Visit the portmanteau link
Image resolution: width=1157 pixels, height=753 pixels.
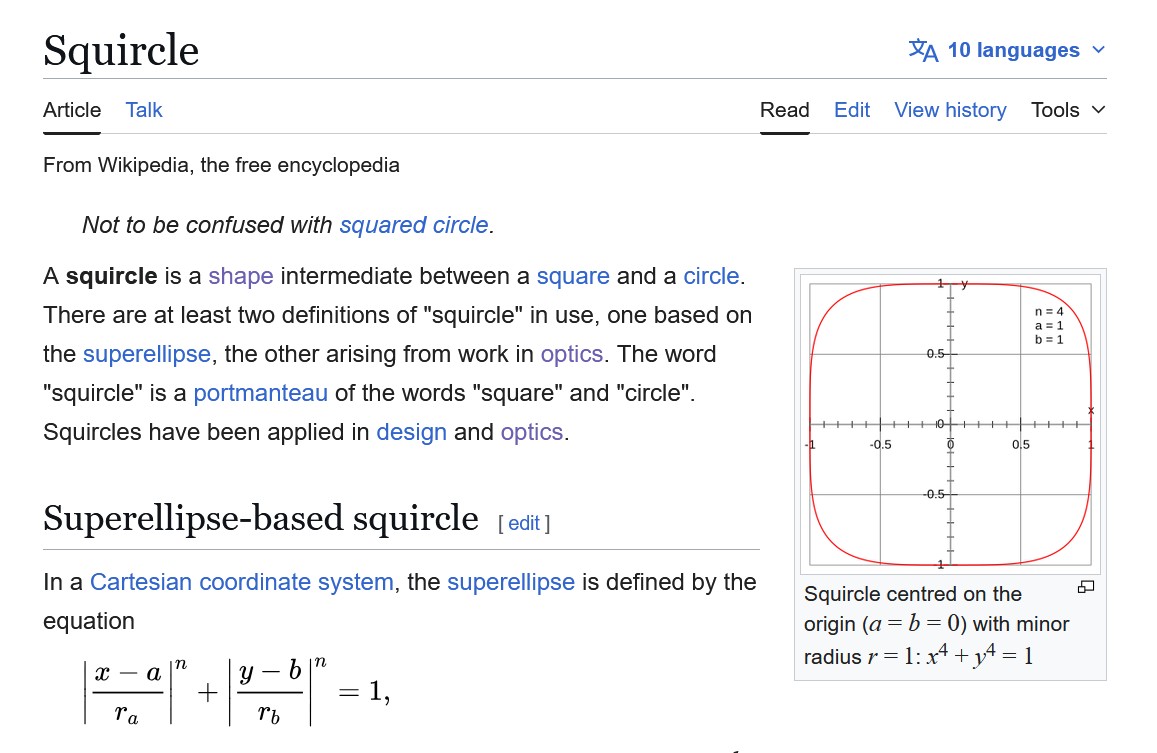(x=260, y=393)
